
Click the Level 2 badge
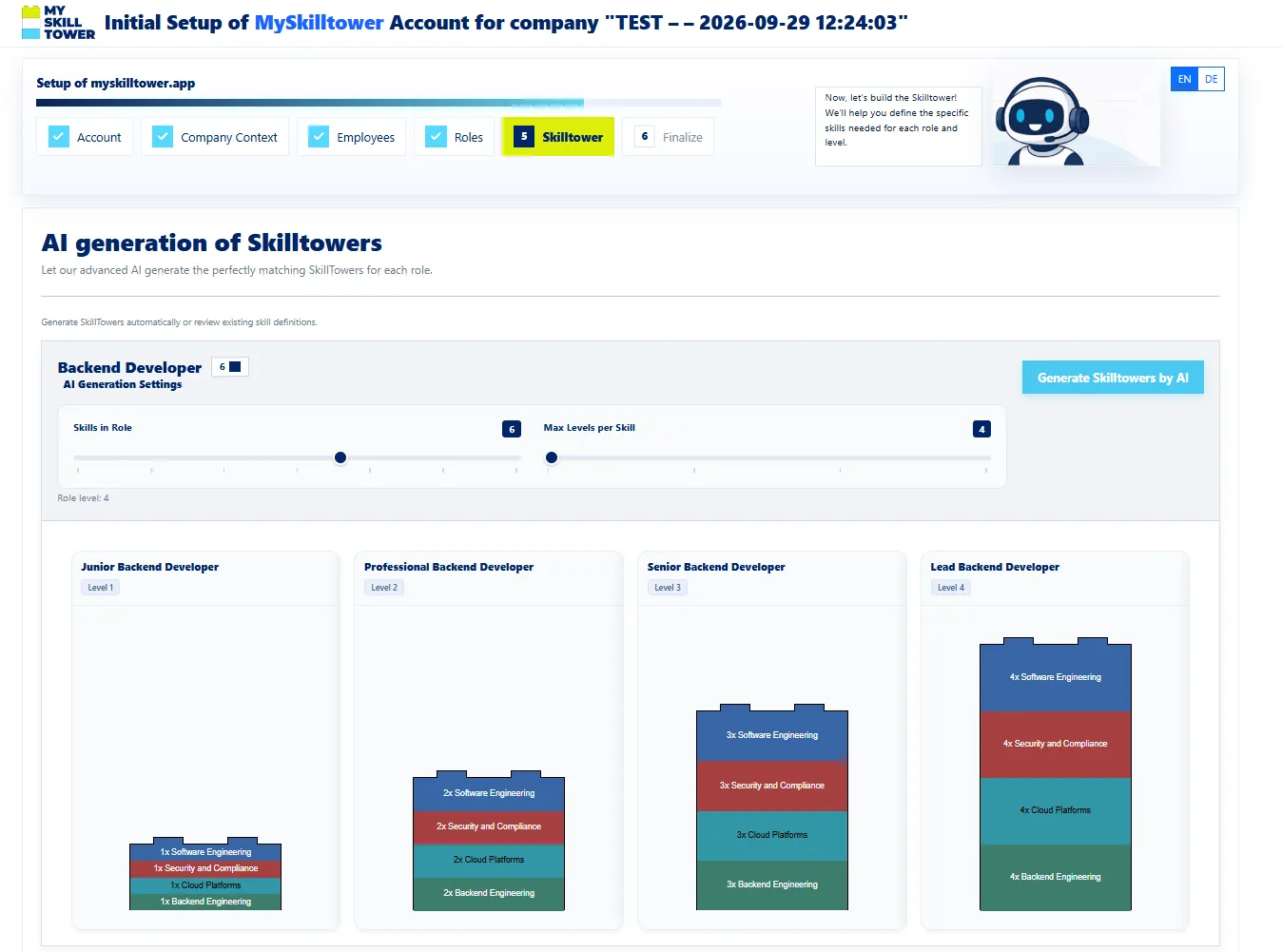coord(384,588)
